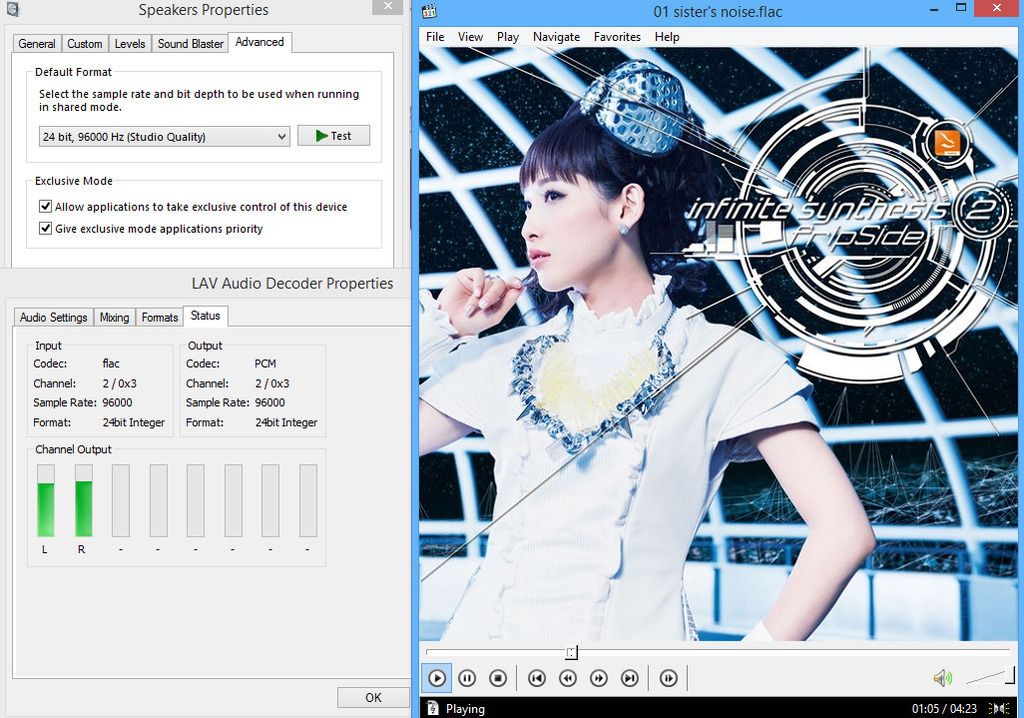The image size is (1024, 718).
Task: Close the media player window
Action: [x=997, y=8]
